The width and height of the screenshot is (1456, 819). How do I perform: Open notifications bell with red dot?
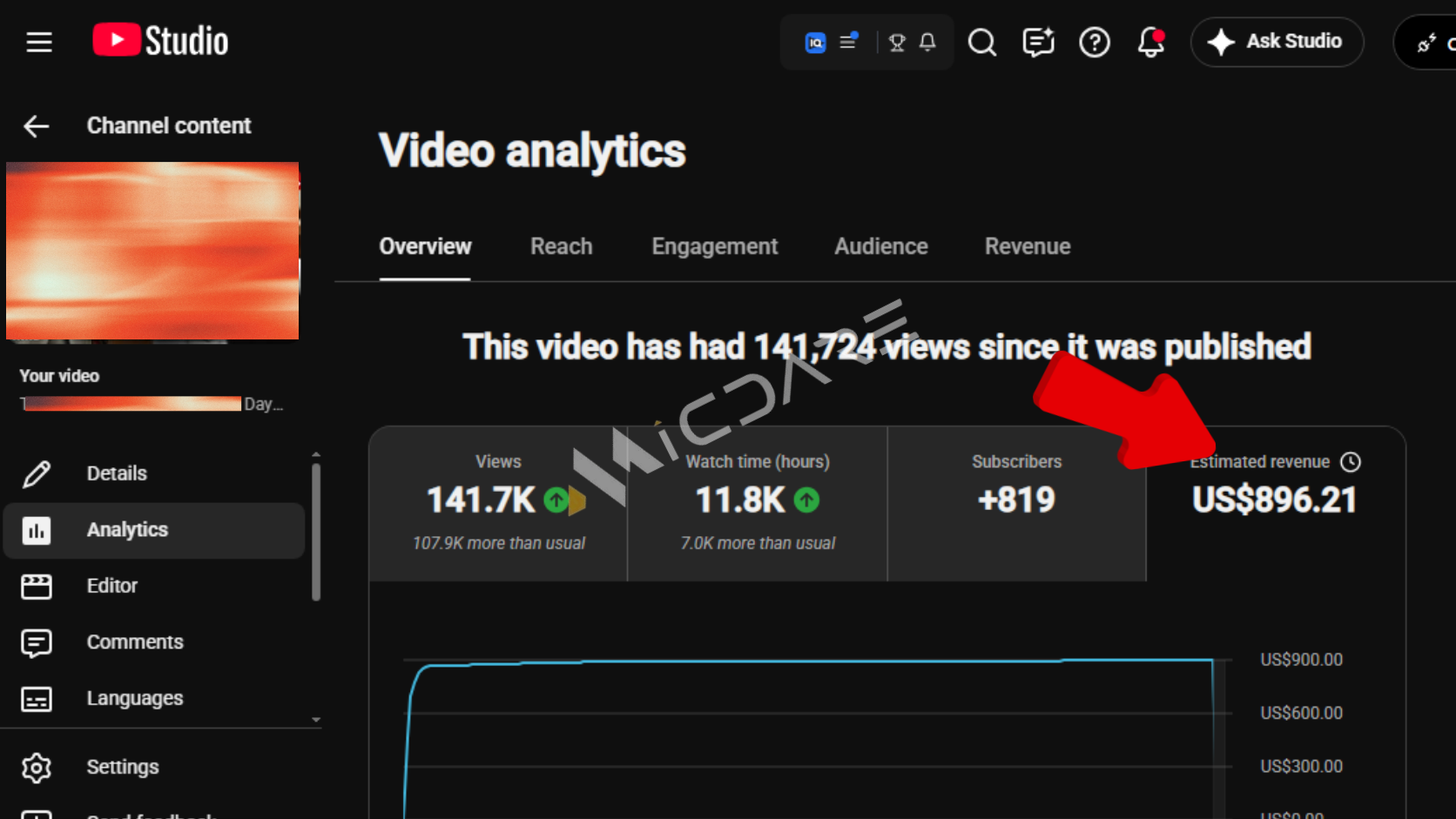point(1151,42)
